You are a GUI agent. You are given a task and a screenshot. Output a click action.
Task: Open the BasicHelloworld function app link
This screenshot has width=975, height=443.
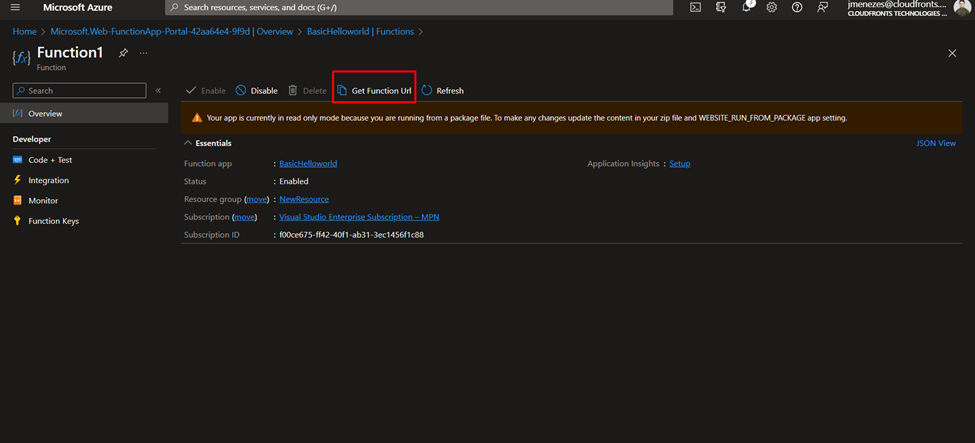point(308,164)
